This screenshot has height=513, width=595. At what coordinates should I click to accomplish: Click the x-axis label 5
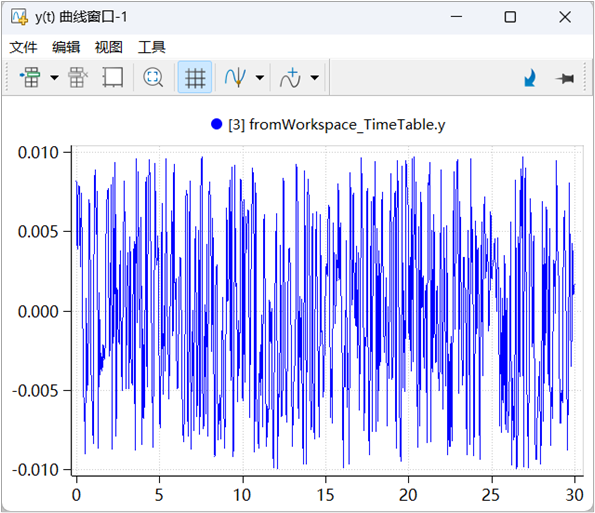point(159,495)
